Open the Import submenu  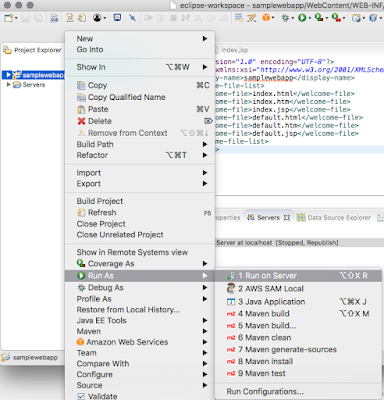140,173
